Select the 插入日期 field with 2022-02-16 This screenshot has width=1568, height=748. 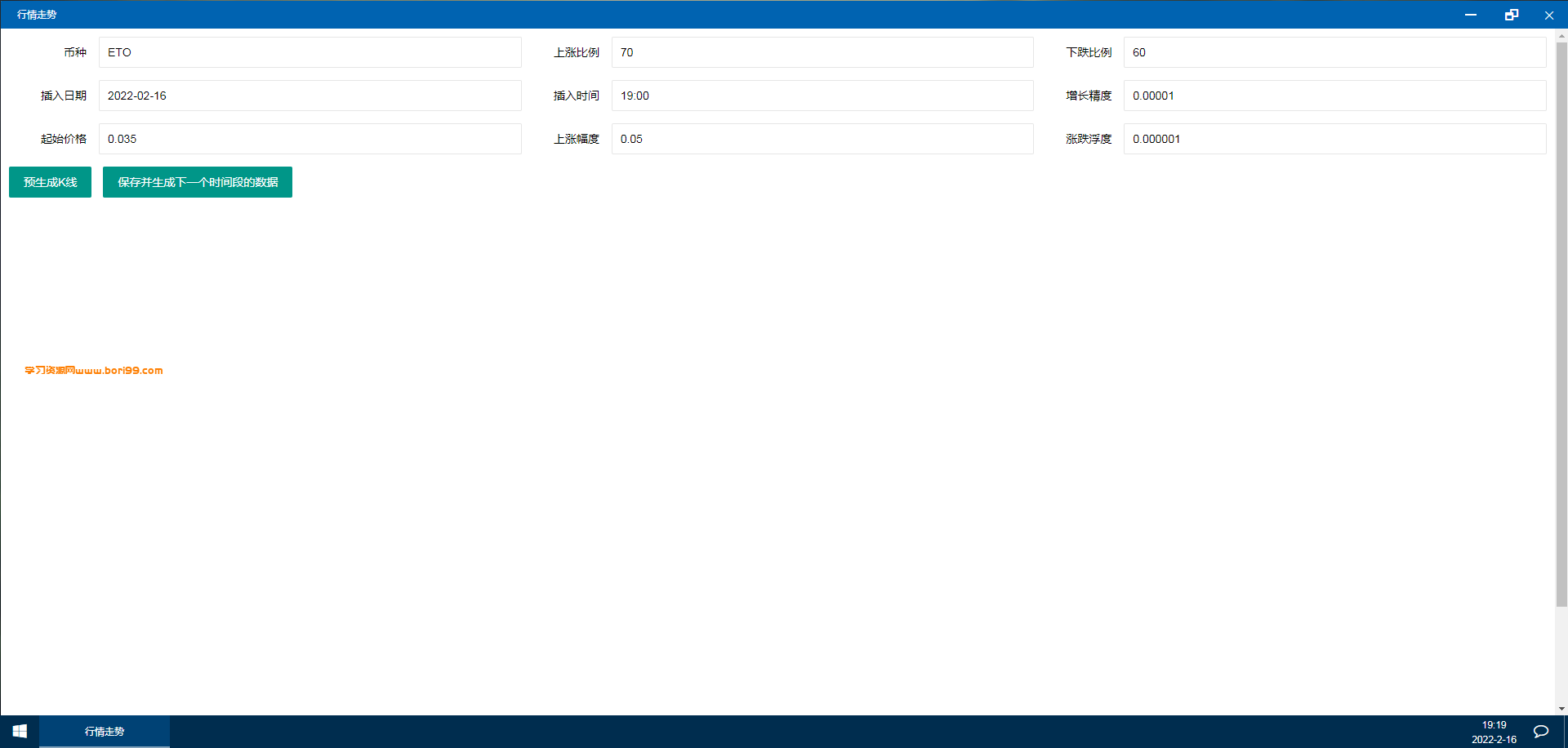(x=310, y=96)
